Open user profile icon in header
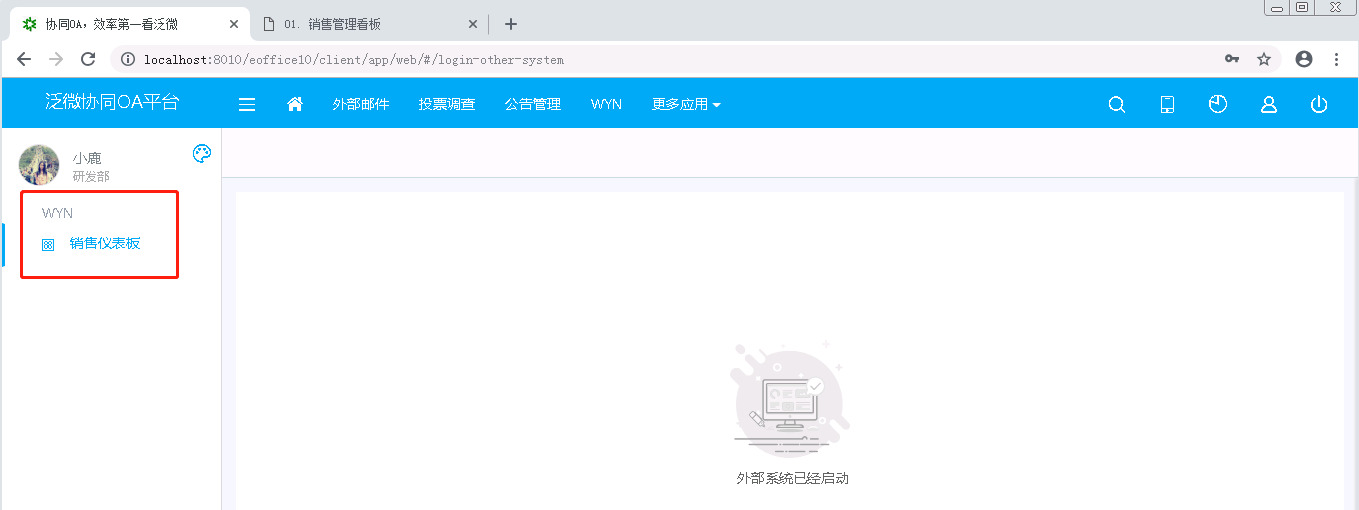The image size is (1359, 510). [1268, 104]
